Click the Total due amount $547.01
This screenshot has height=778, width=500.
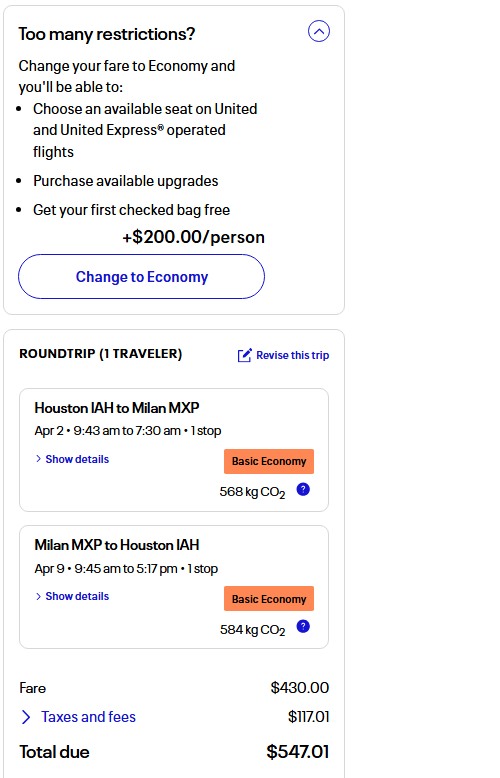(298, 752)
